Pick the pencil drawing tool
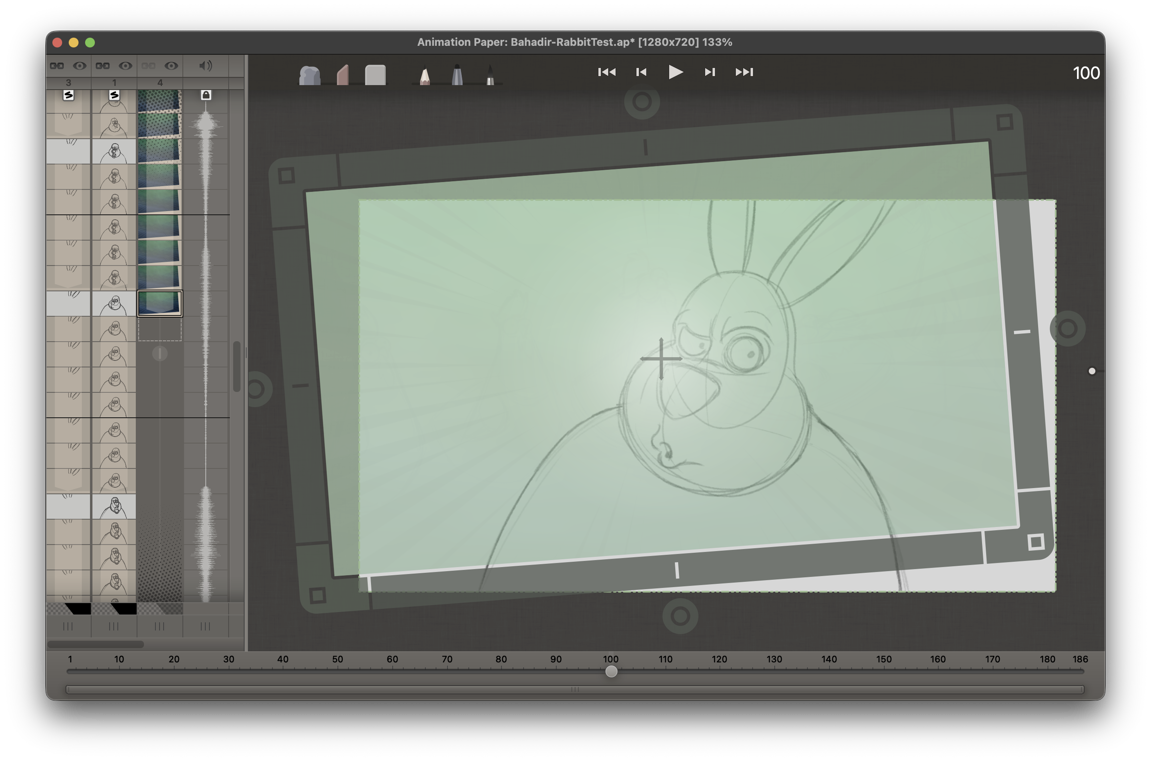The image size is (1151, 761). coord(425,75)
